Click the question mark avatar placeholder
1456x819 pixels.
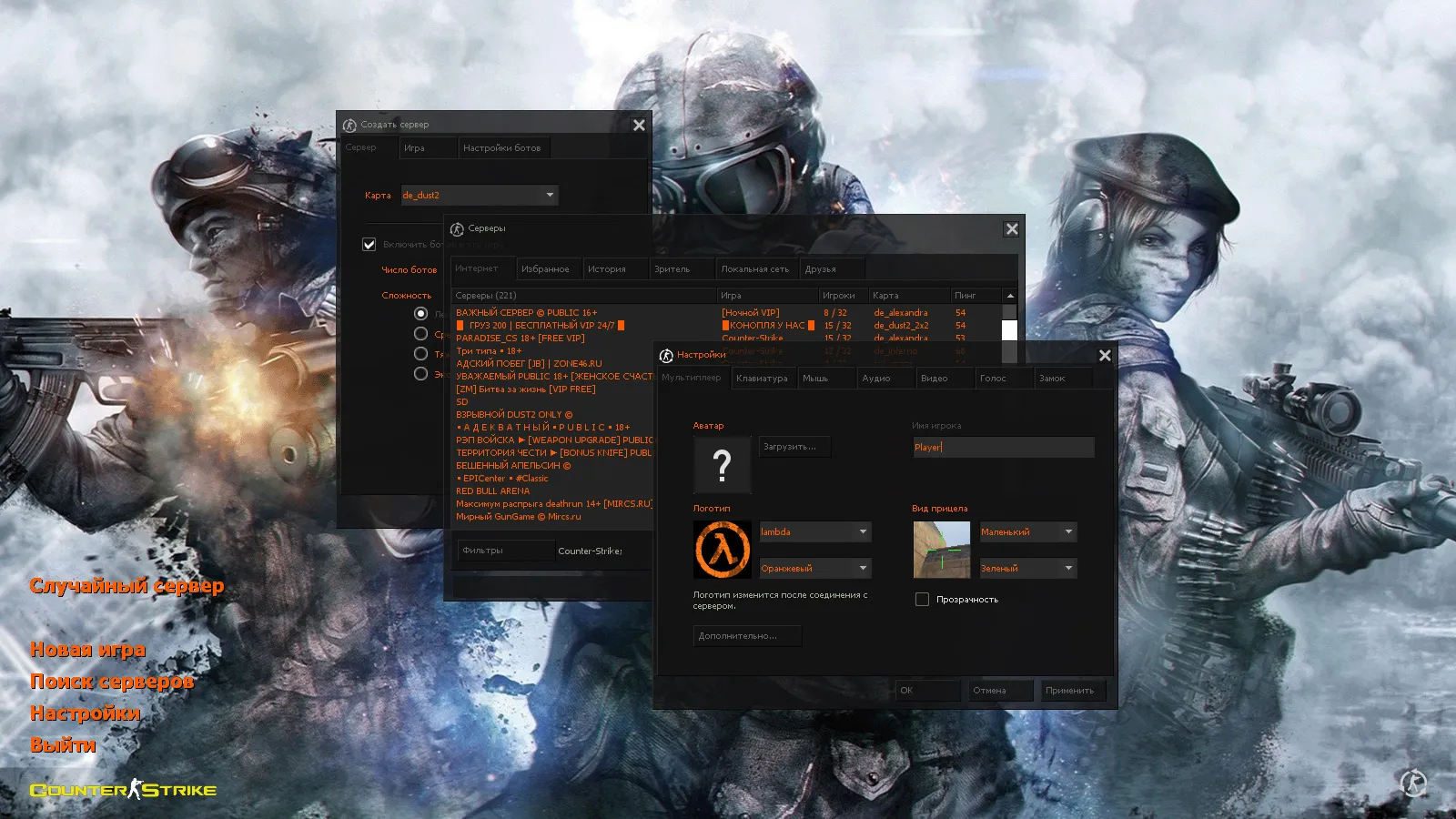722,464
